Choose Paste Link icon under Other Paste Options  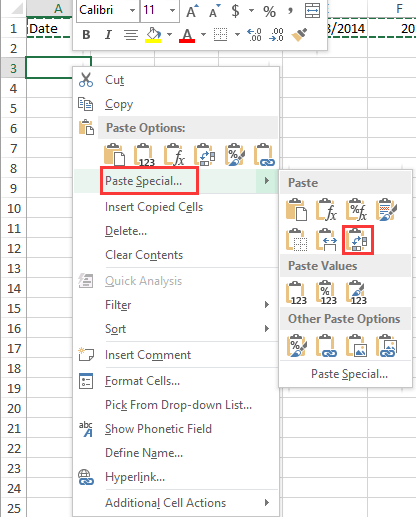[327, 346]
